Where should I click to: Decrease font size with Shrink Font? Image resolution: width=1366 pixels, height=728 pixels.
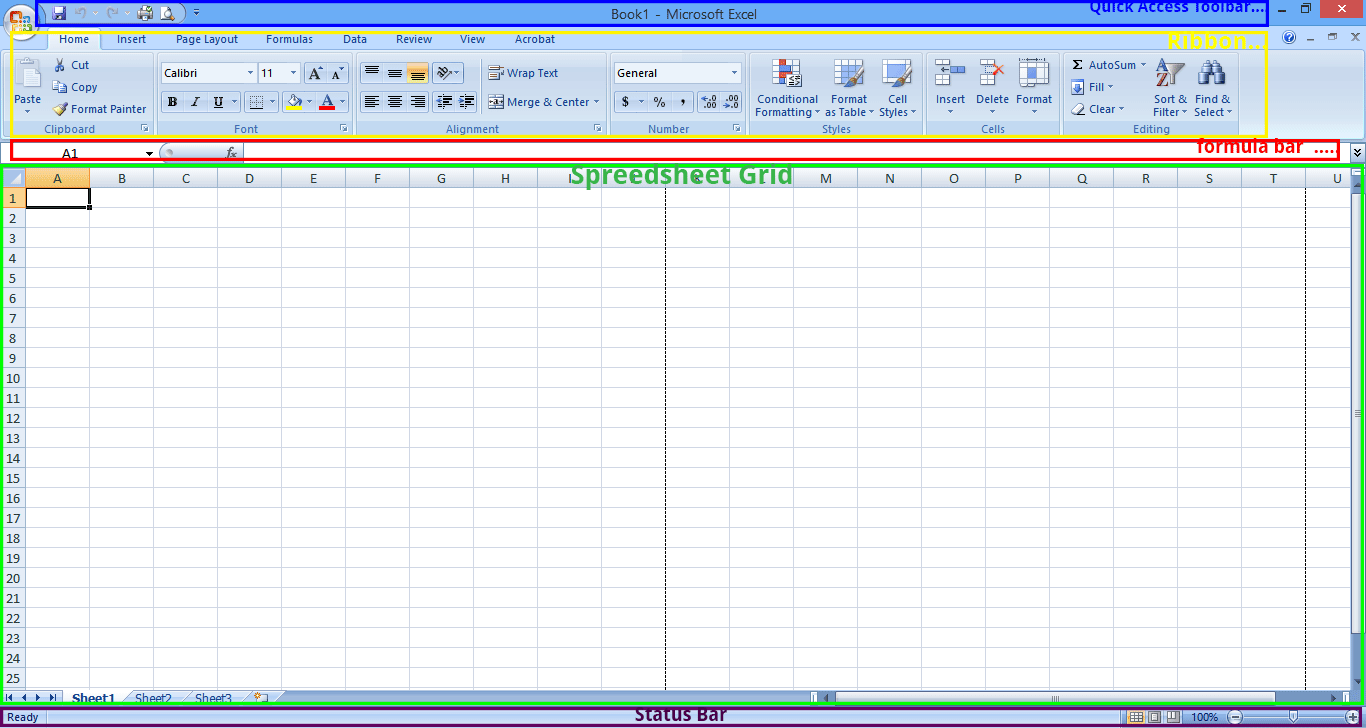tap(337, 73)
